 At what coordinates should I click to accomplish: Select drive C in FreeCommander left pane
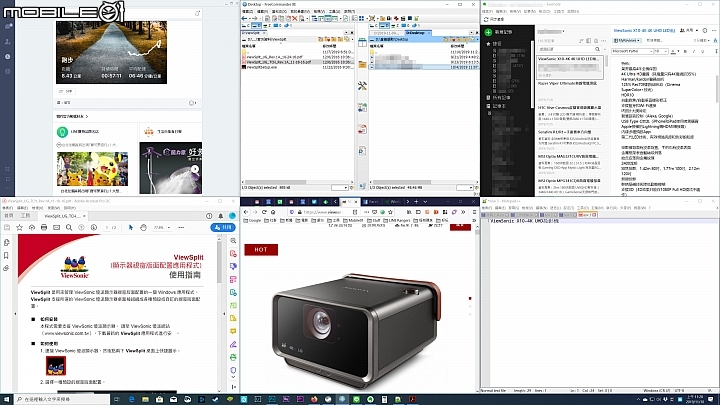coord(246,26)
